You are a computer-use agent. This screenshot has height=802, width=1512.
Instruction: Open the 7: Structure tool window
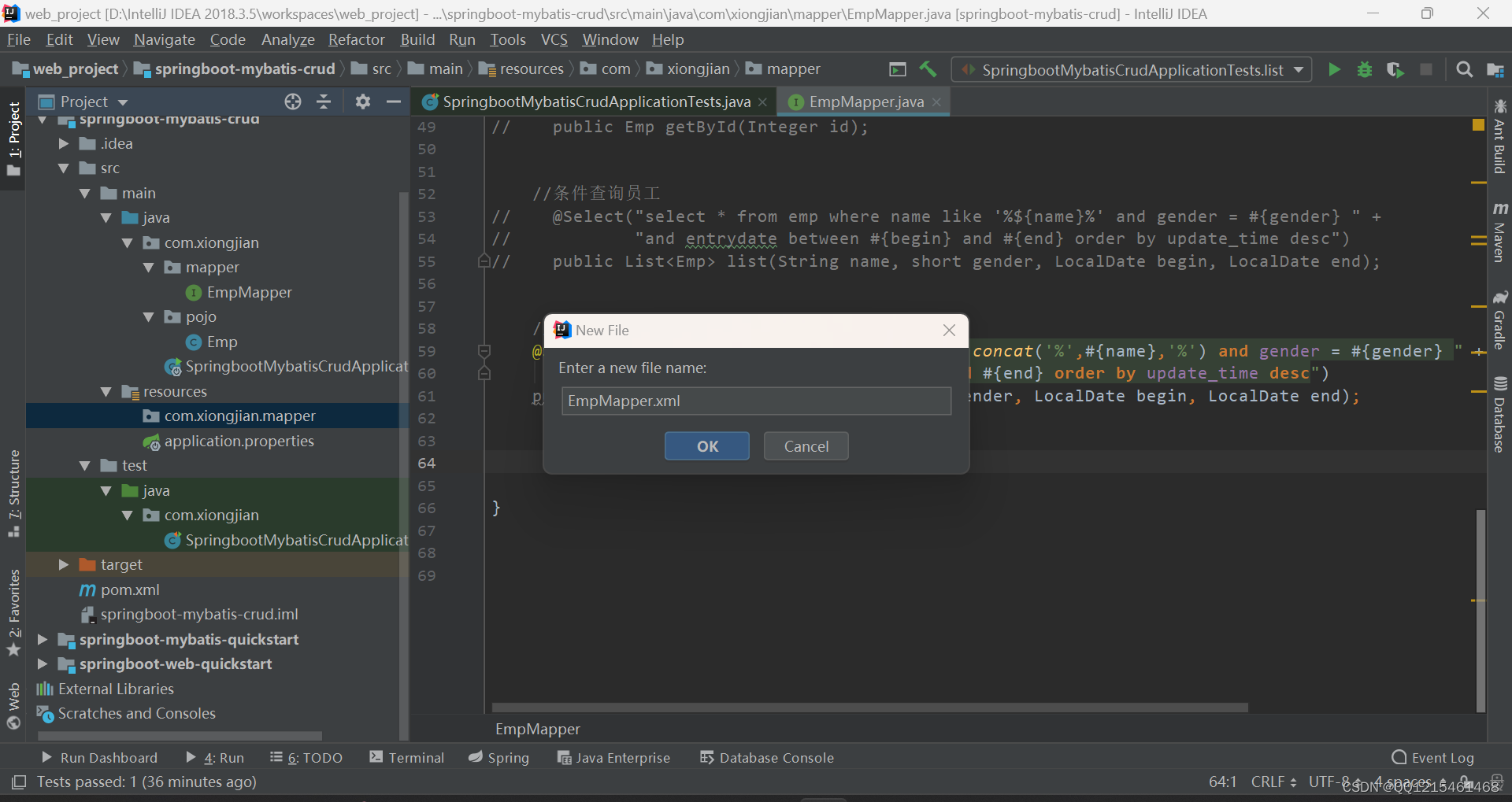pos(13,493)
